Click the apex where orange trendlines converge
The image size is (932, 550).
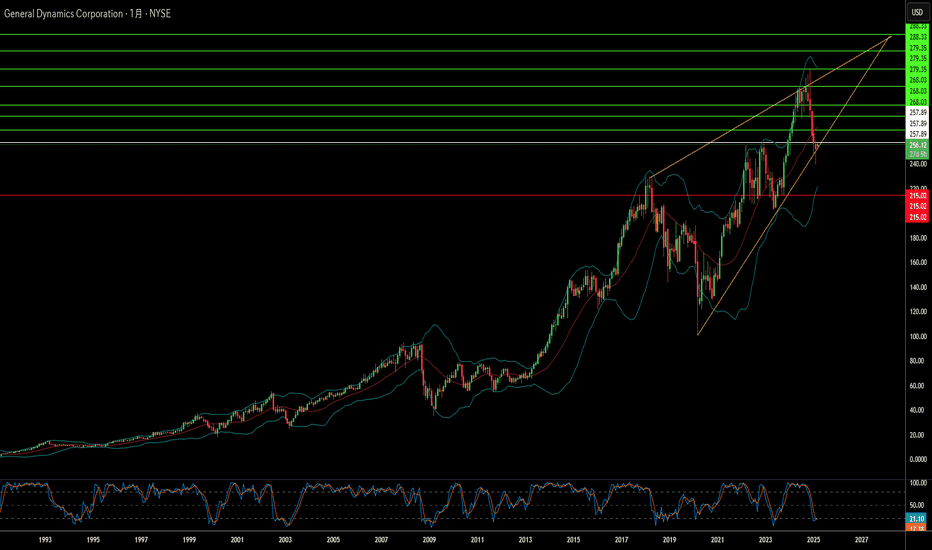point(890,37)
